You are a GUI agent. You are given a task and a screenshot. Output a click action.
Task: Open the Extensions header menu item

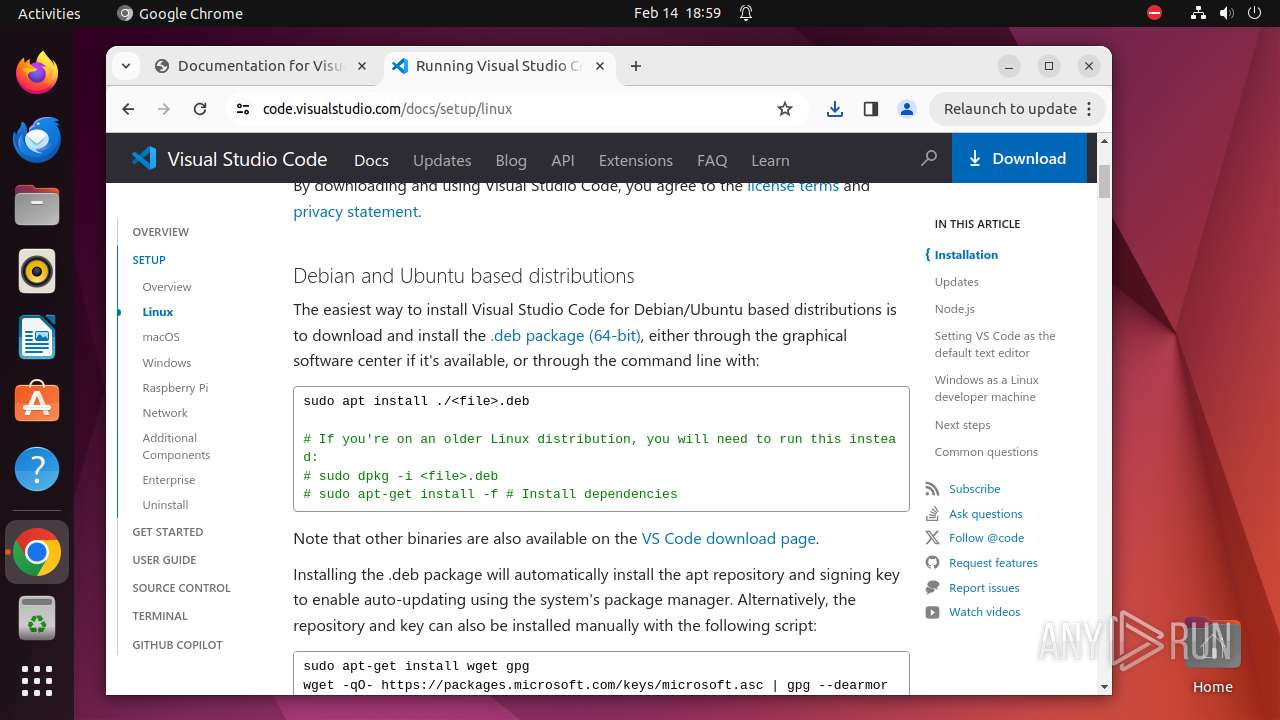tap(635, 160)
